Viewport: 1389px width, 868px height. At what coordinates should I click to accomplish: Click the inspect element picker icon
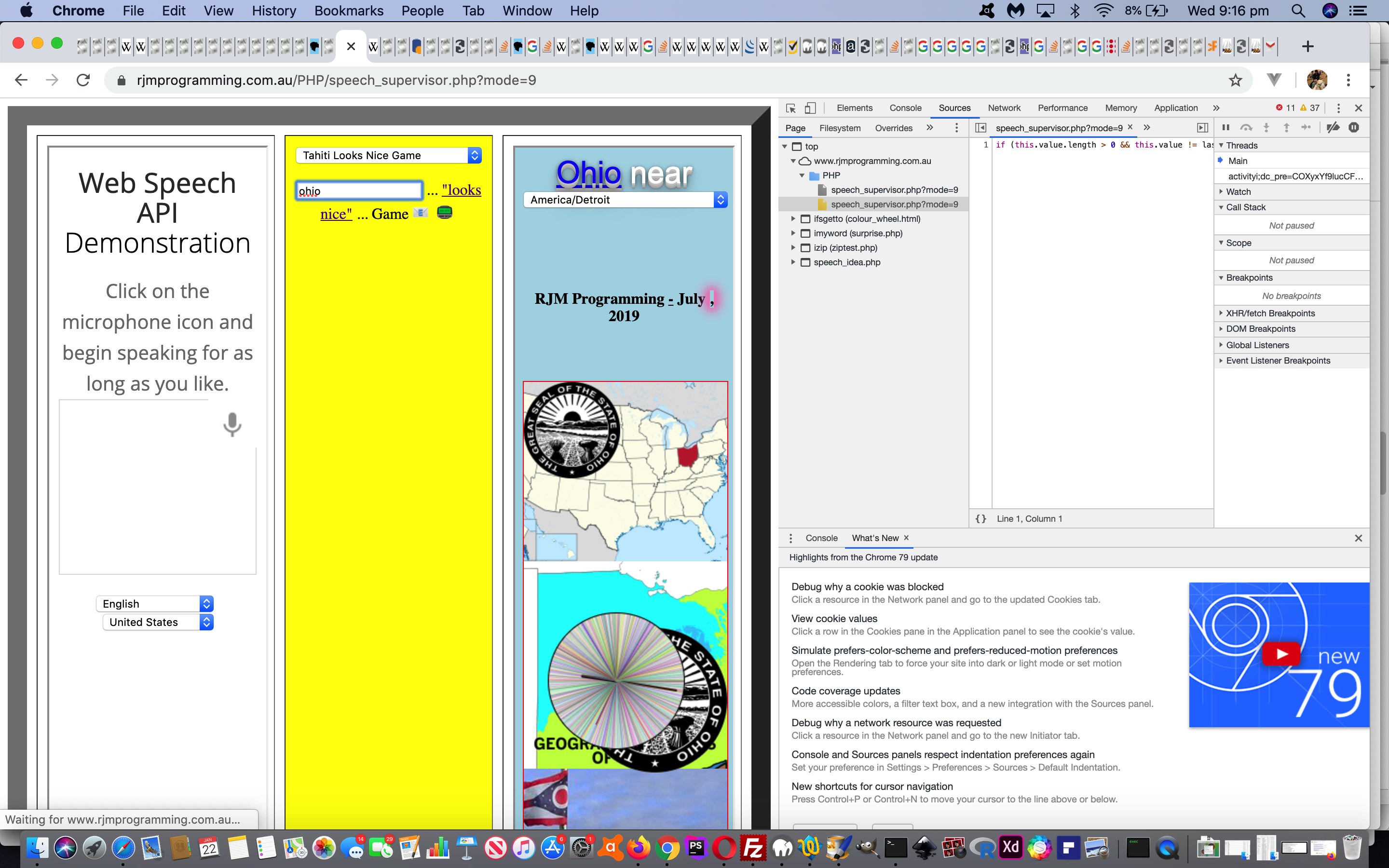click(x=790, y=108)
